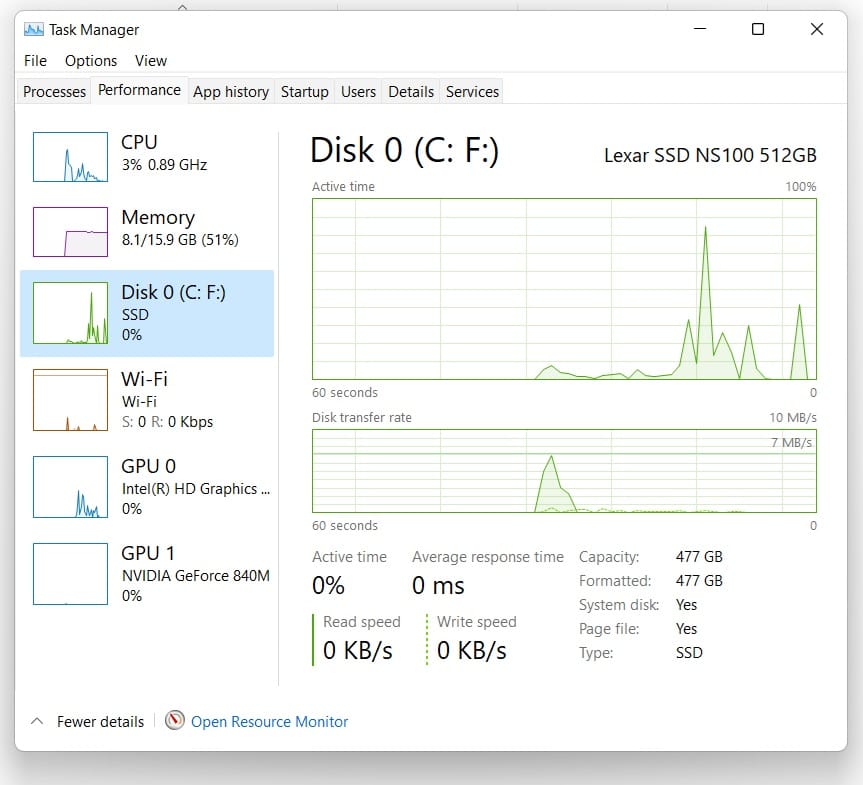Open the File menu
Viewport: 863px width, 785px height.
tap(35, 61)
